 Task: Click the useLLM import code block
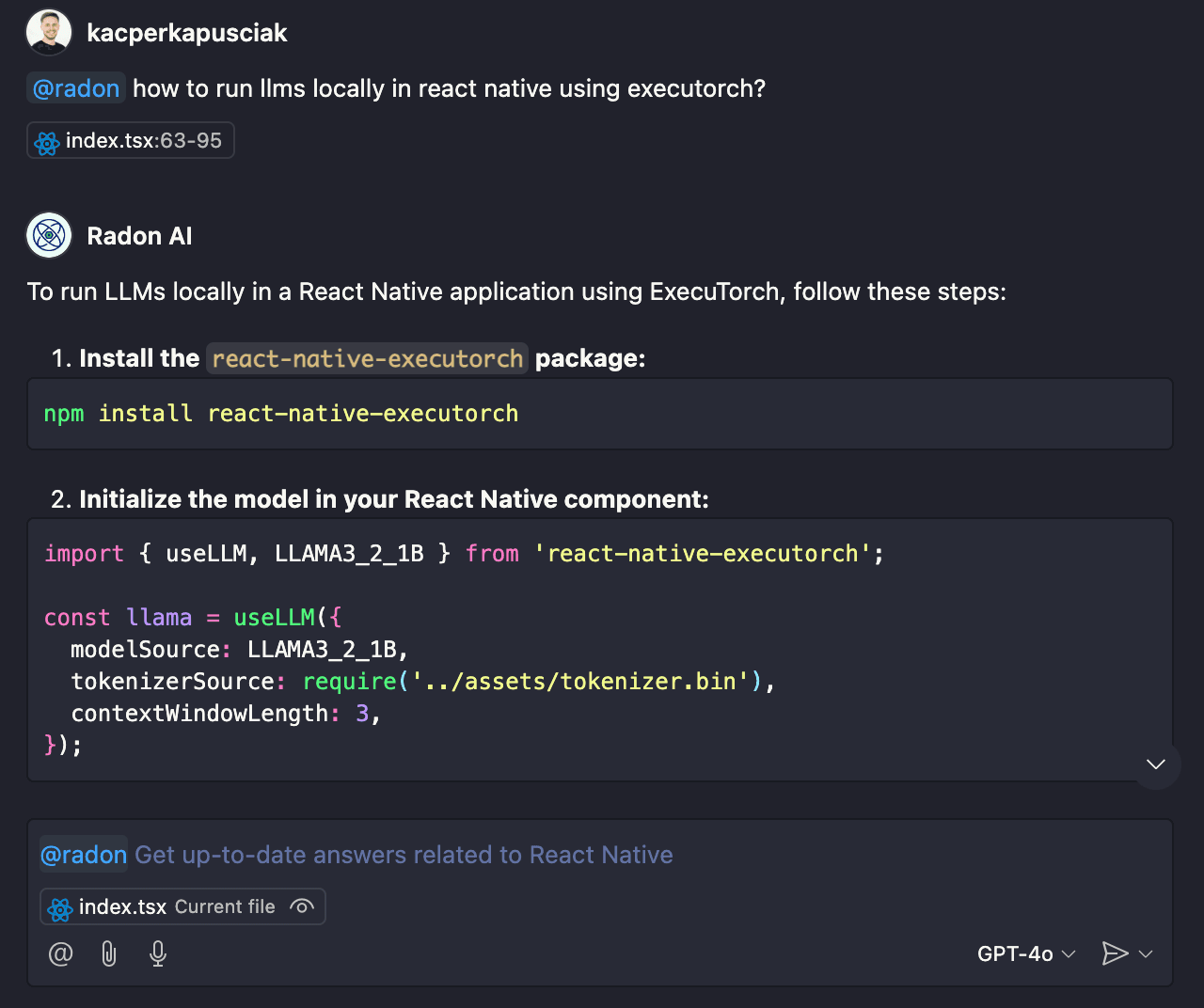pyautogui.click(x=599, y=649)
